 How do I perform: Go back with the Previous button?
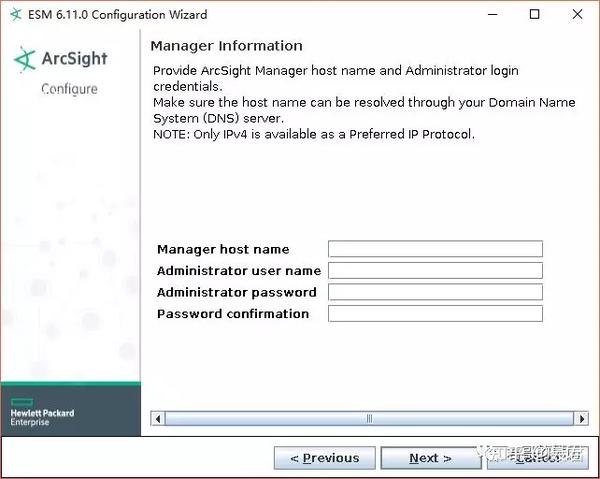point(325,458)
